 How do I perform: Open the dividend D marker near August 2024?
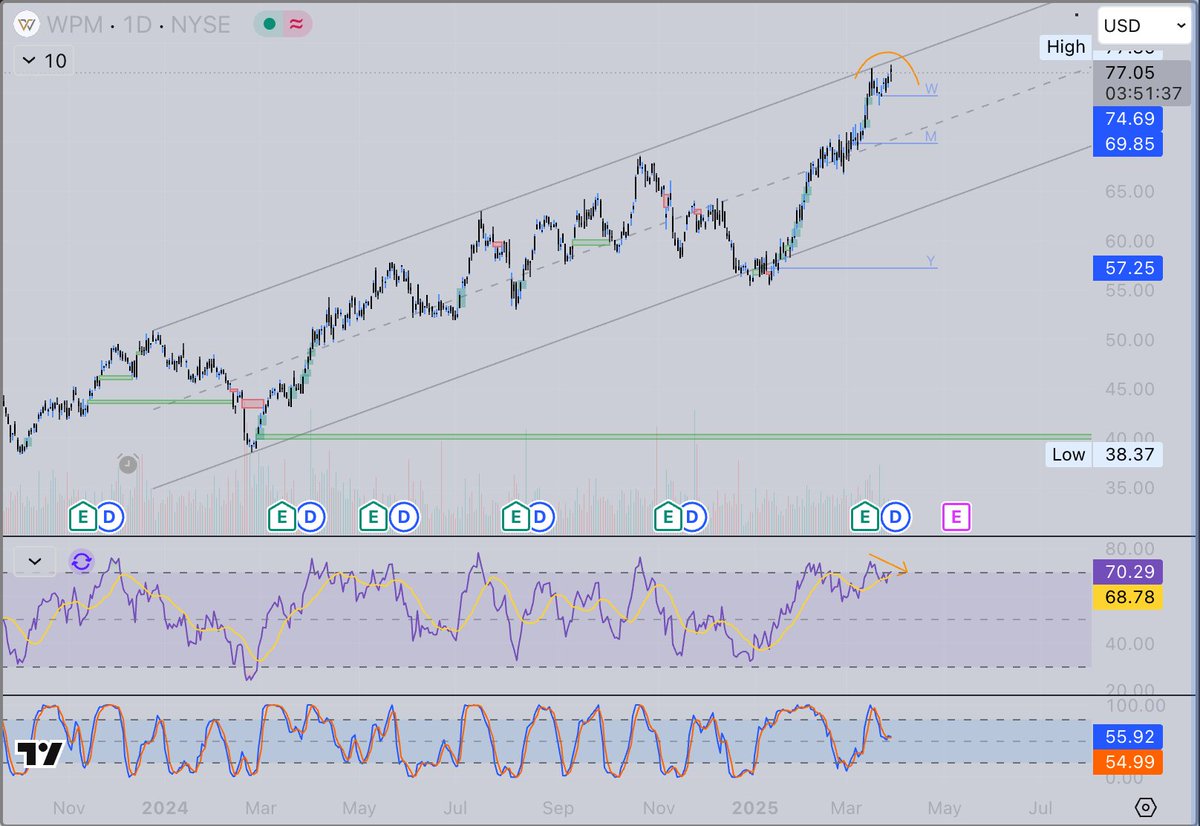[x=541, y=517]
